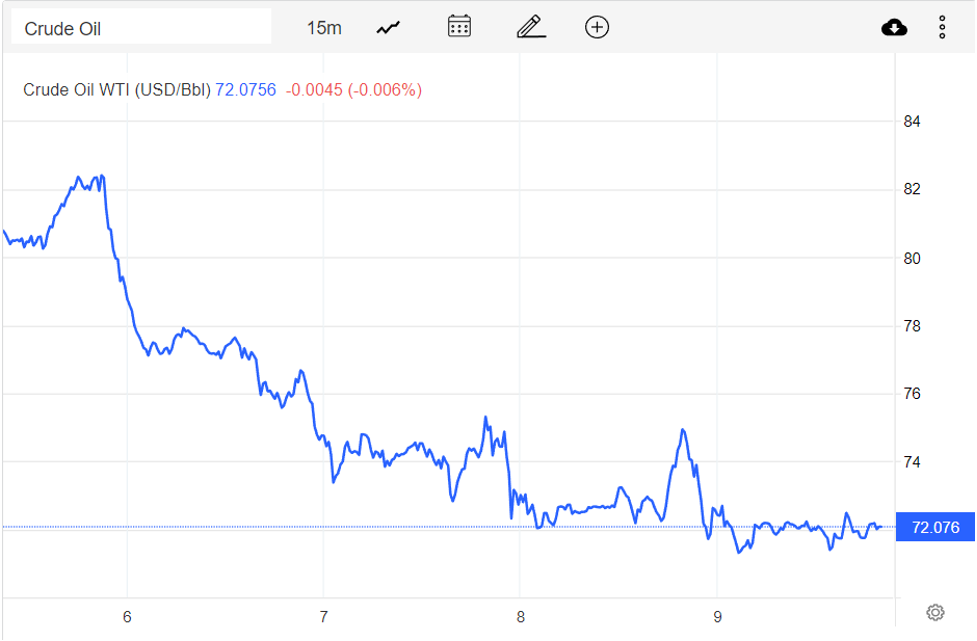Click the date label 6 on time axis
Image resolution: width=977 pixels, height=641 pixels.
pyautogui.click(x=127, y=617)
